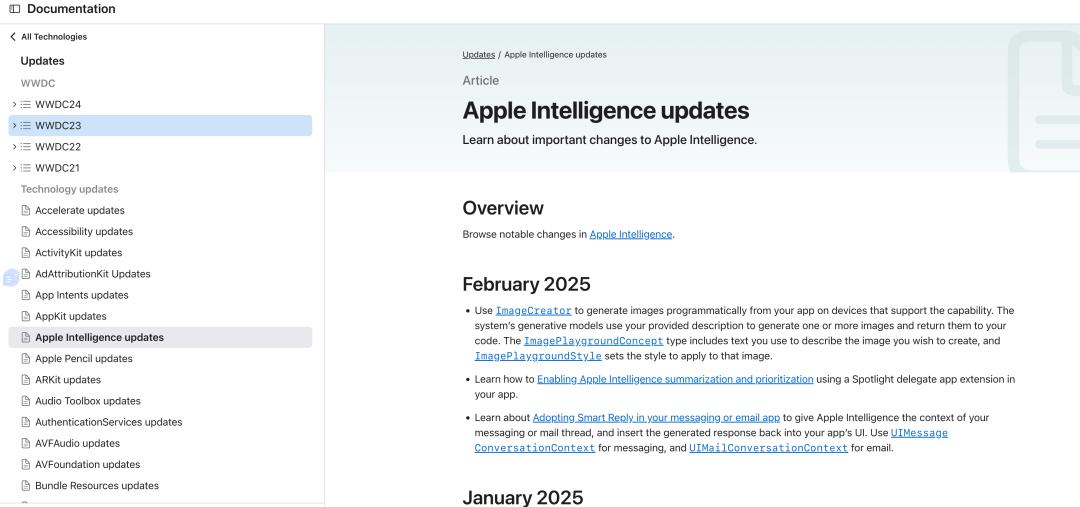Click the document icon beside AVFAudio updates
The image size is (1080, 507).
tap(26, 444)
